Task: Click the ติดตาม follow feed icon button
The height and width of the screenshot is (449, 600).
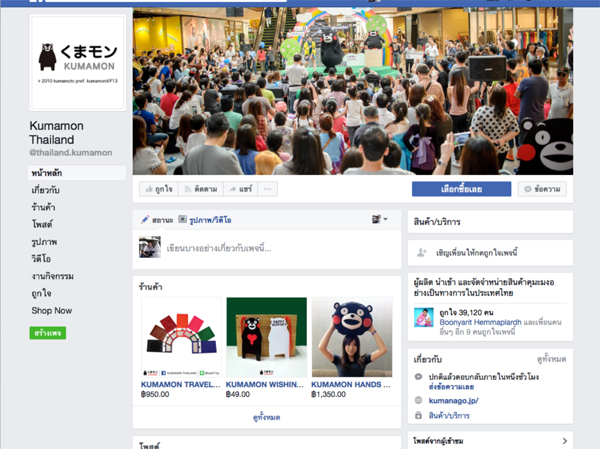Action: (x=201, y=189)
